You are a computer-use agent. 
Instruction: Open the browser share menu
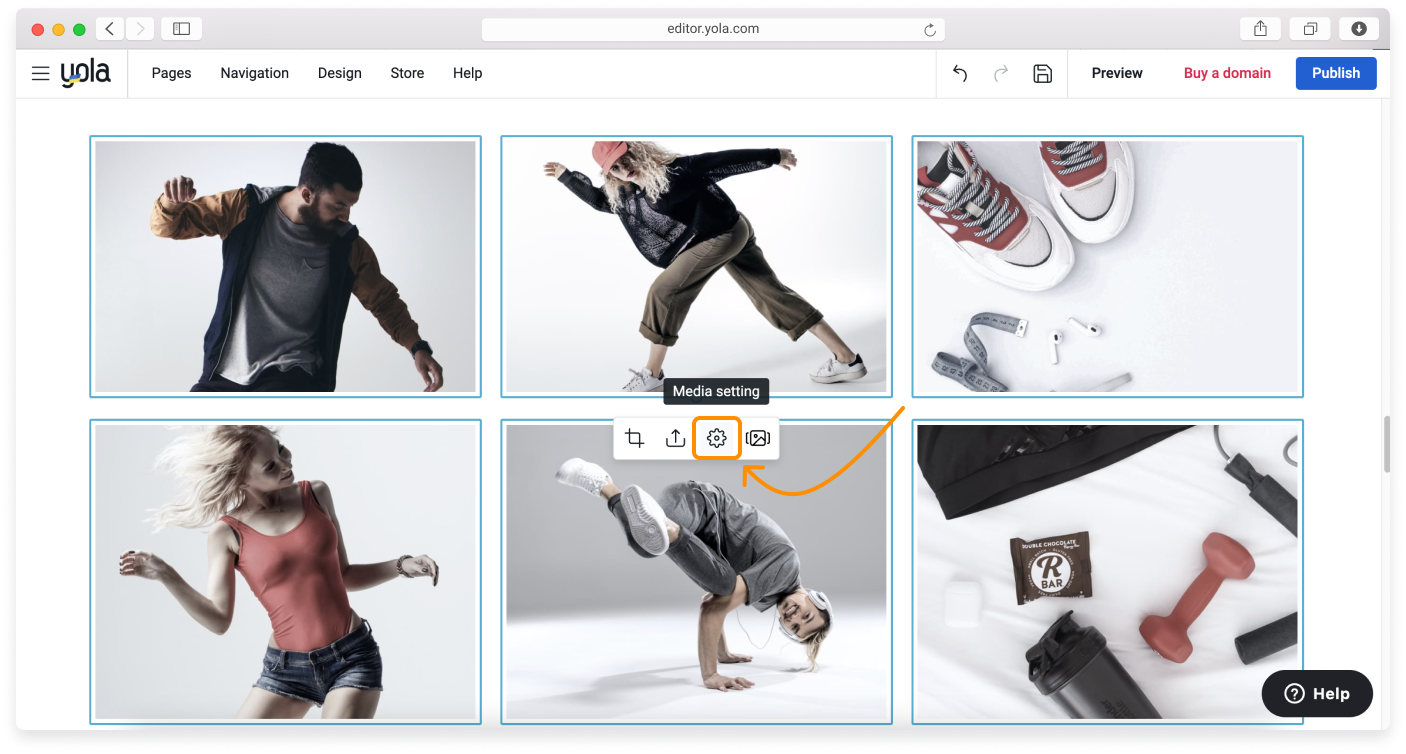click(x=1259, y=29)
